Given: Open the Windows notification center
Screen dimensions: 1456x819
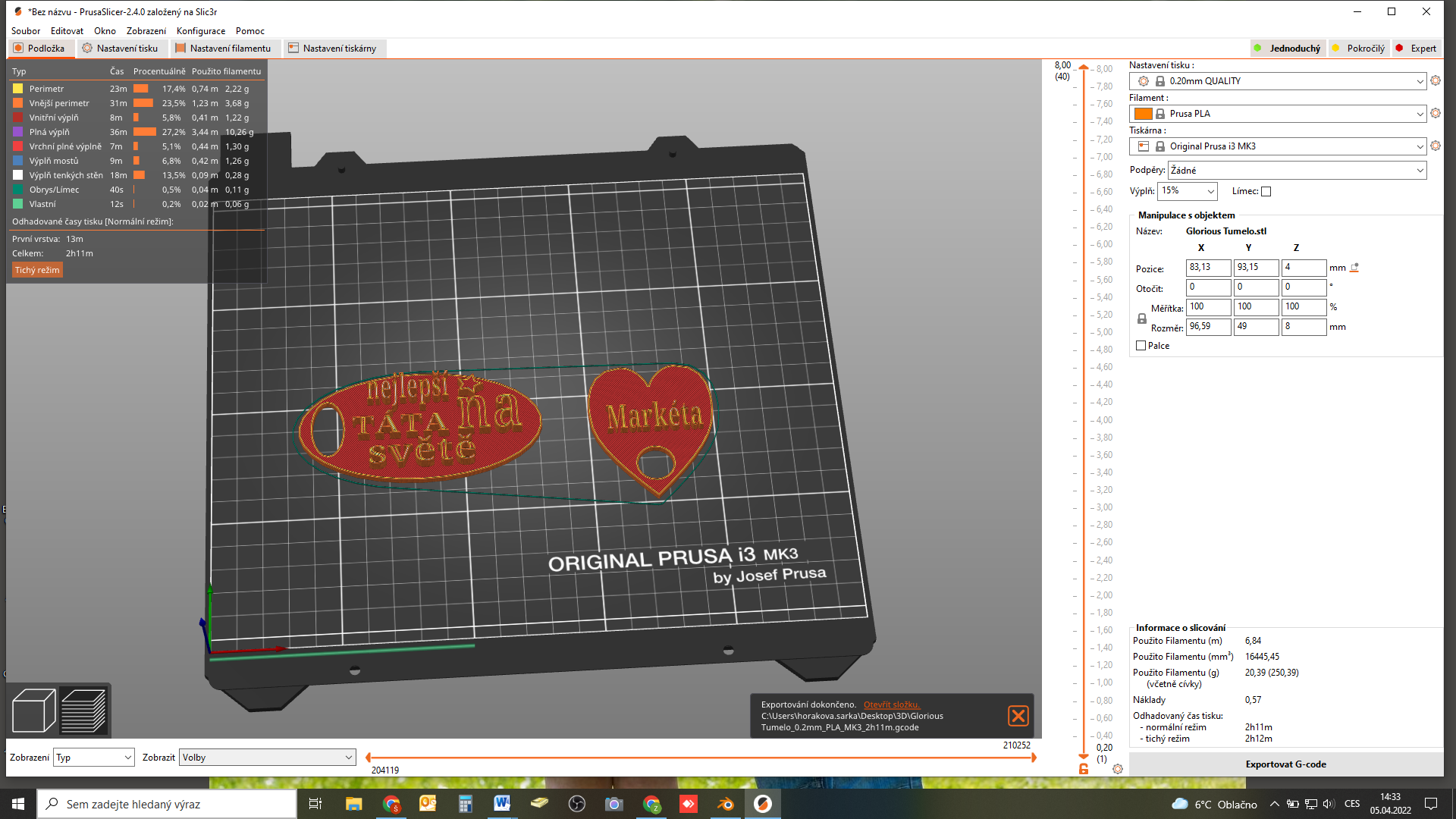Looking at the screenshot, I should tap(1431, 804).
